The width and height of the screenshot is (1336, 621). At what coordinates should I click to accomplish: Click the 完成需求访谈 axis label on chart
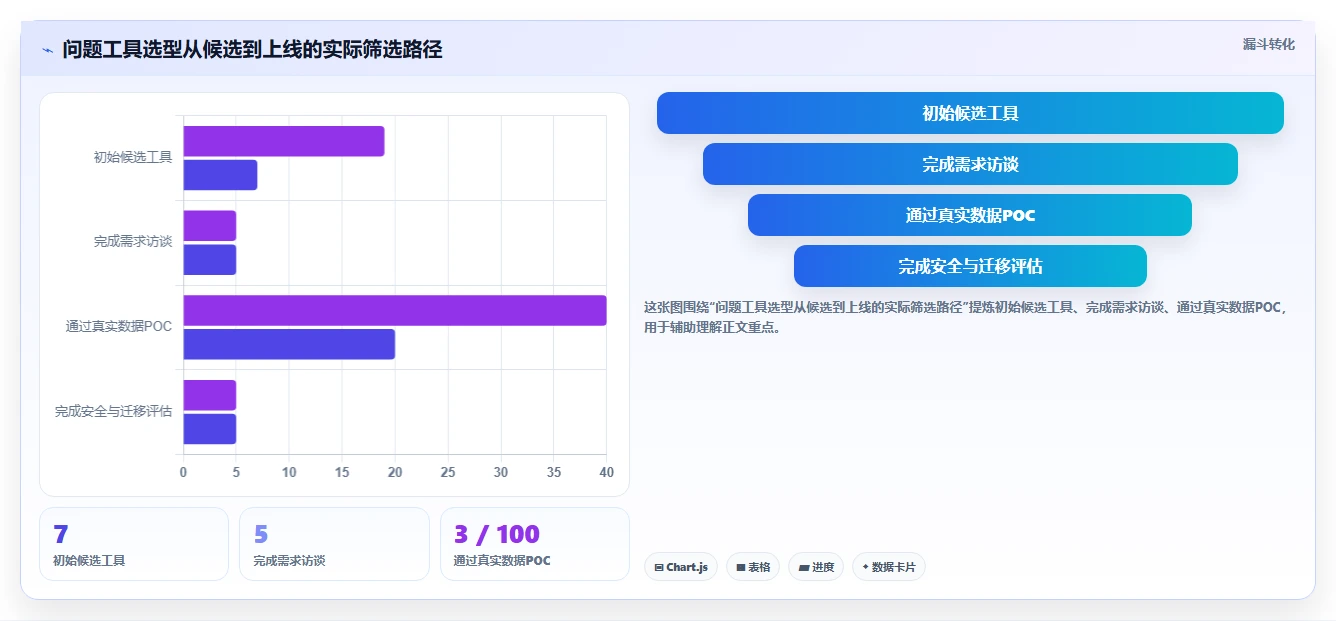click(133, 242)
